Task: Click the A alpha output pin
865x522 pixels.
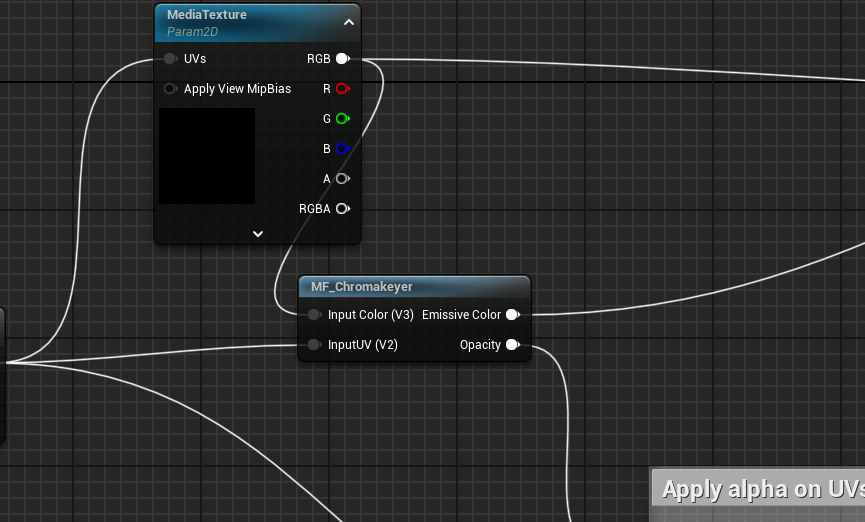Action: pos(343,178)
